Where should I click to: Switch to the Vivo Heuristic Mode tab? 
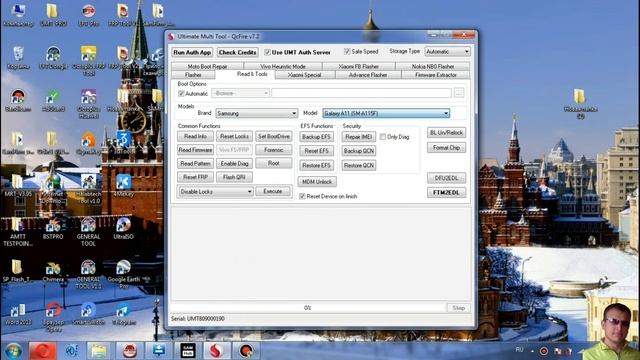(x=283, y=66)
